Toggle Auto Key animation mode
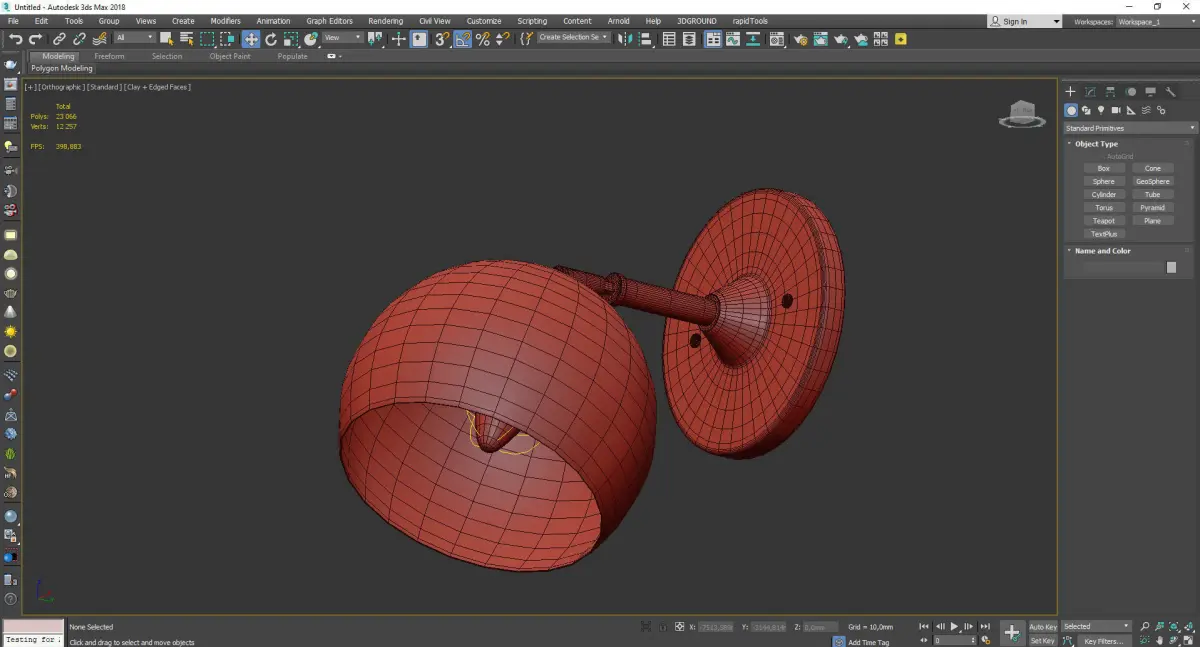 click(x=1042, y=627)
